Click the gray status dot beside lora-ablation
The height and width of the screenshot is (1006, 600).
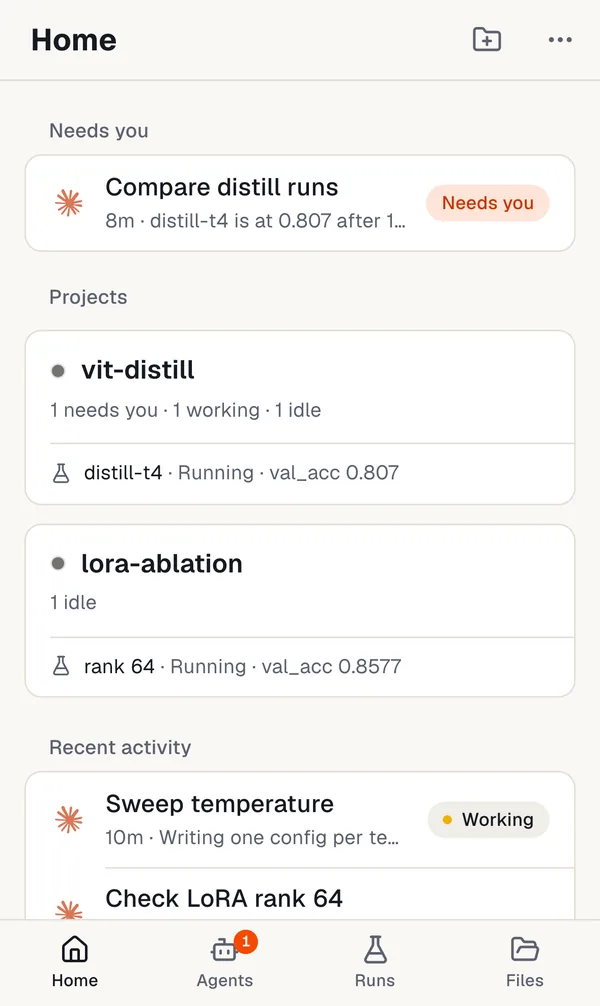[58, 564]
